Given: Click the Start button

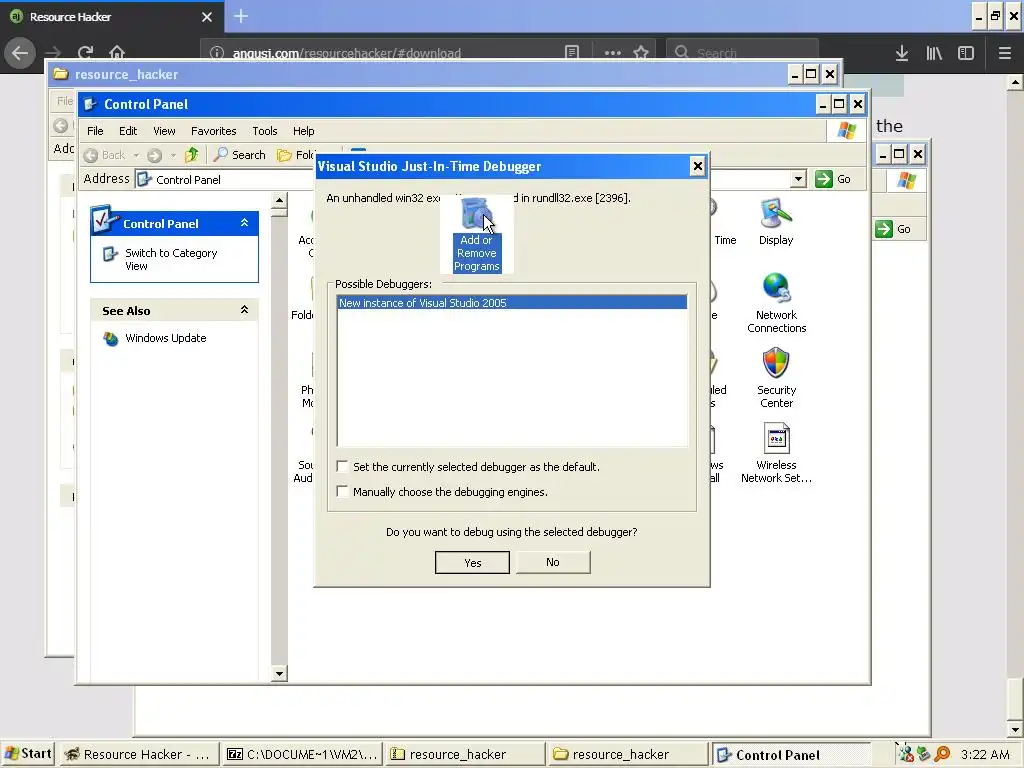Looking at the screenshot, I should [x=27, y=754].
